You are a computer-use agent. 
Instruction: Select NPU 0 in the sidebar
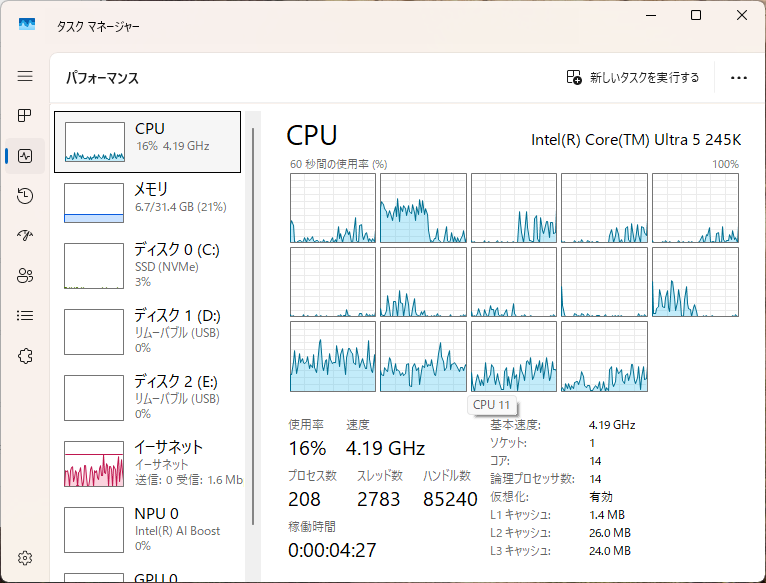[148, 529]
